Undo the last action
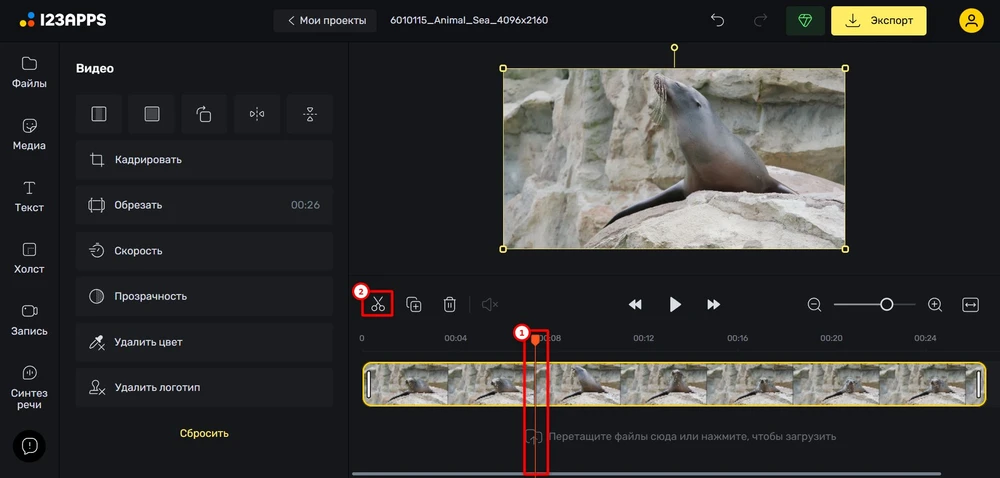1000x478 pixels. click(x=717, y=20)
